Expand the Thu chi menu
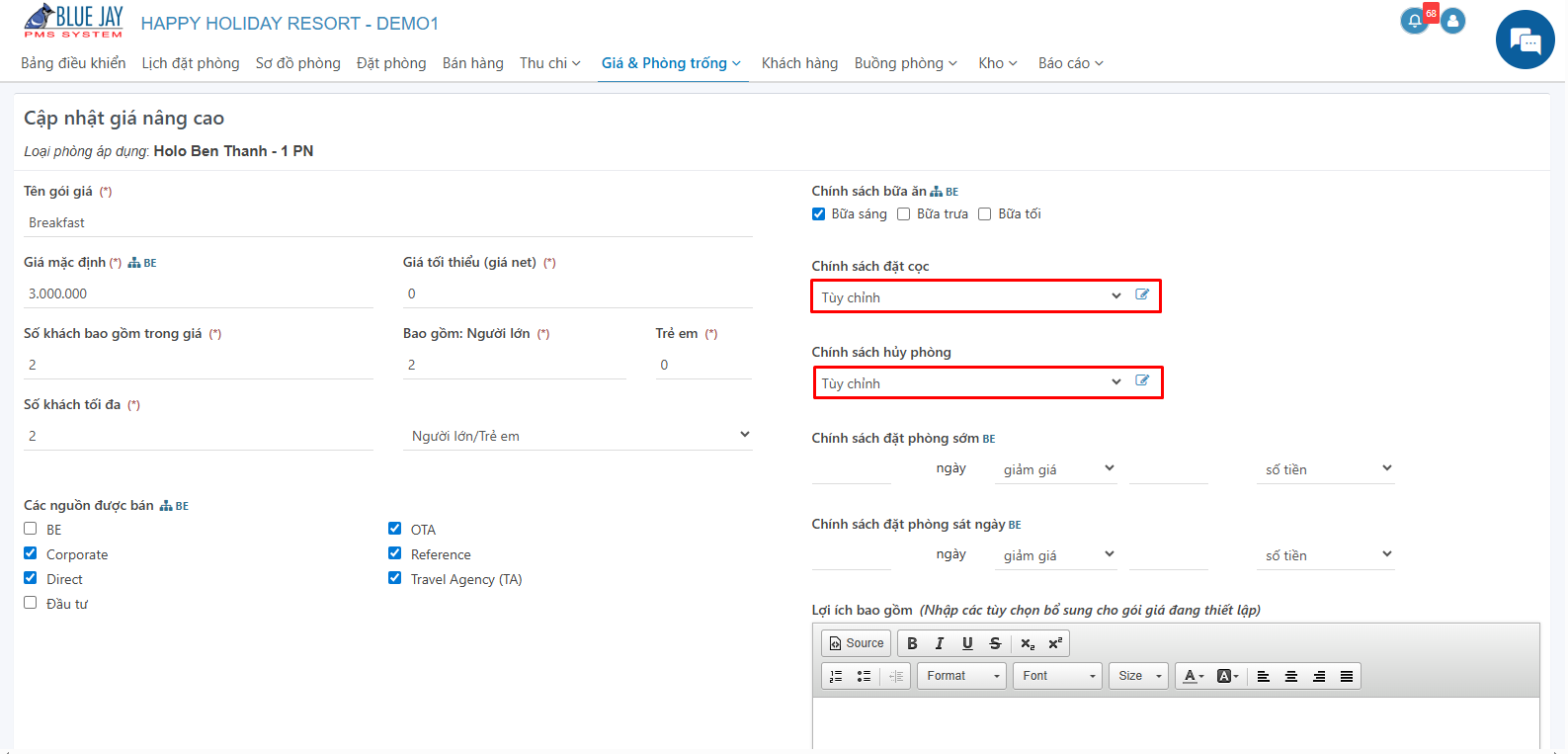Viewport: 1568px width, 754px height. pos(550,63)
